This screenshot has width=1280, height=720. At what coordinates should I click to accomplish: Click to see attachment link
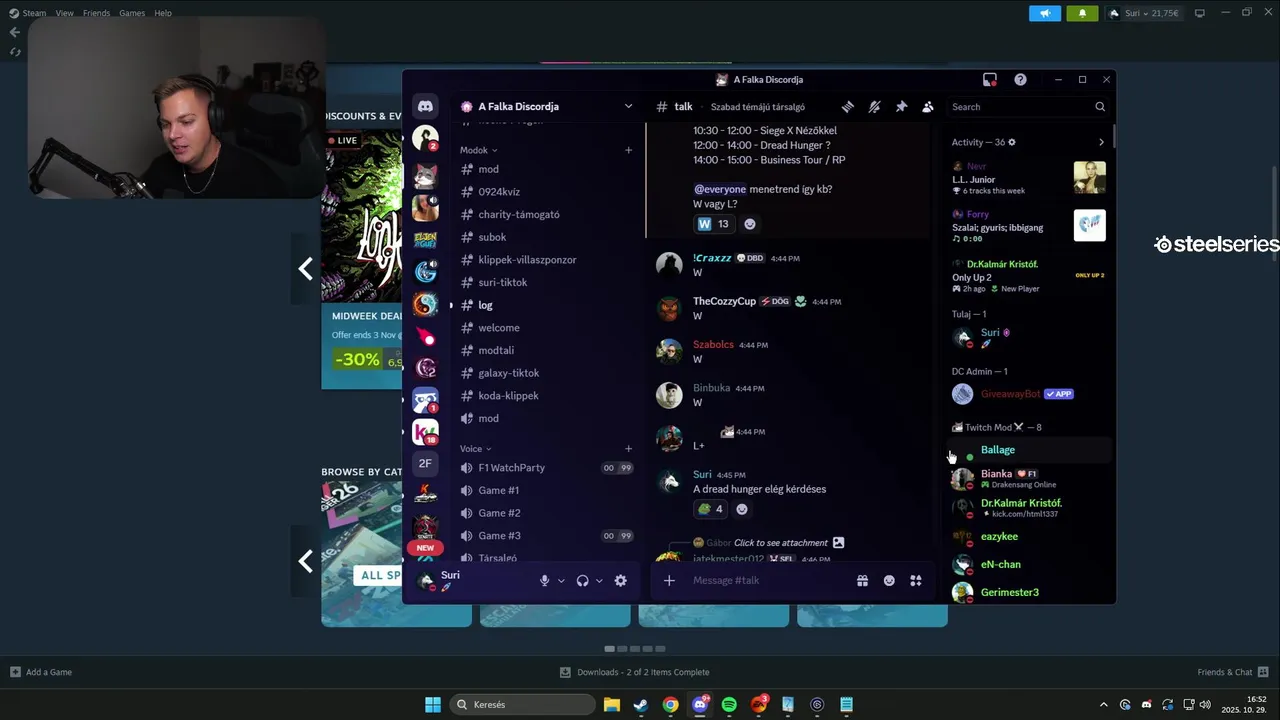coord(781,542)
